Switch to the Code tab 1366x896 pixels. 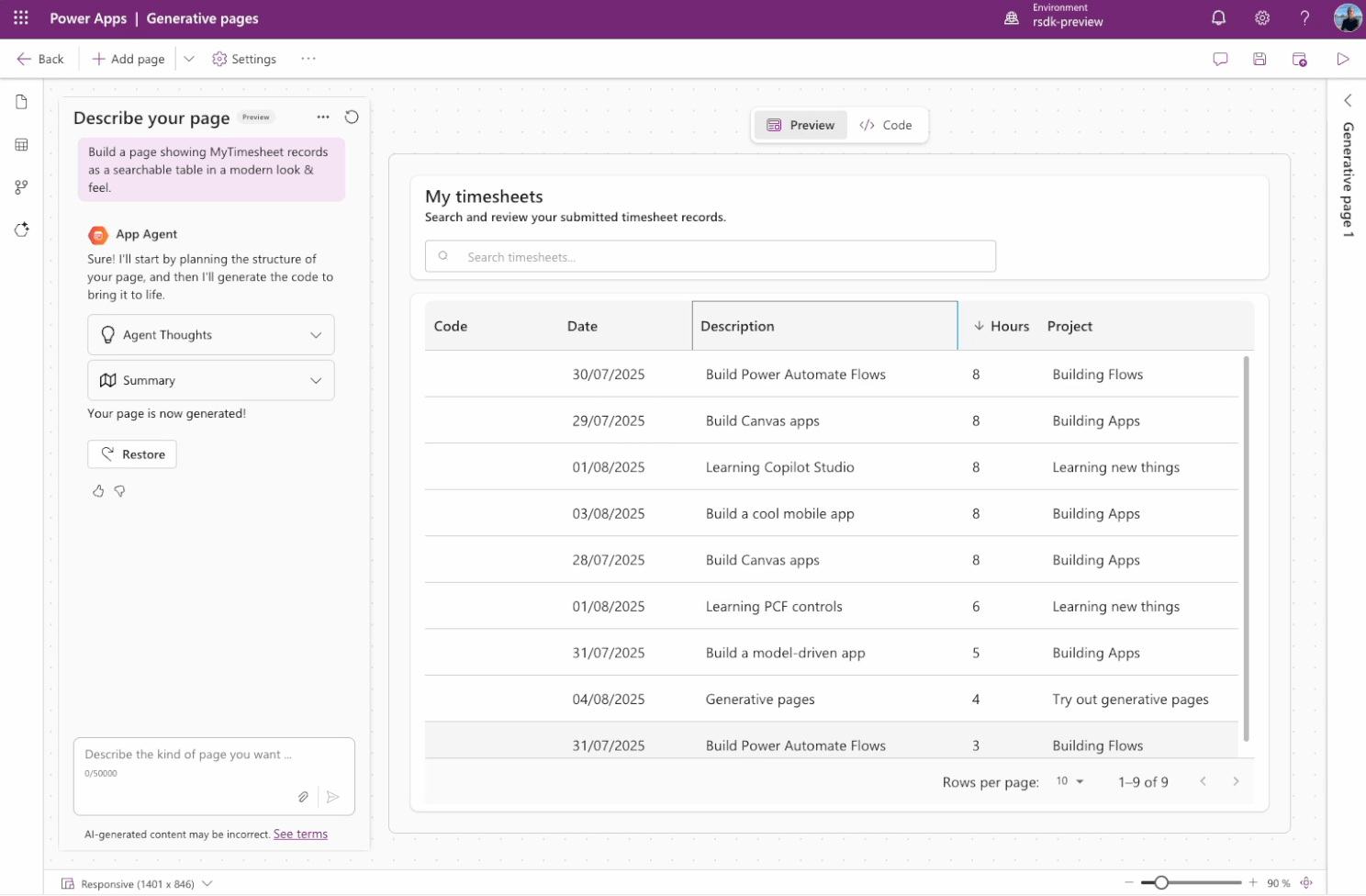(886, 126)
